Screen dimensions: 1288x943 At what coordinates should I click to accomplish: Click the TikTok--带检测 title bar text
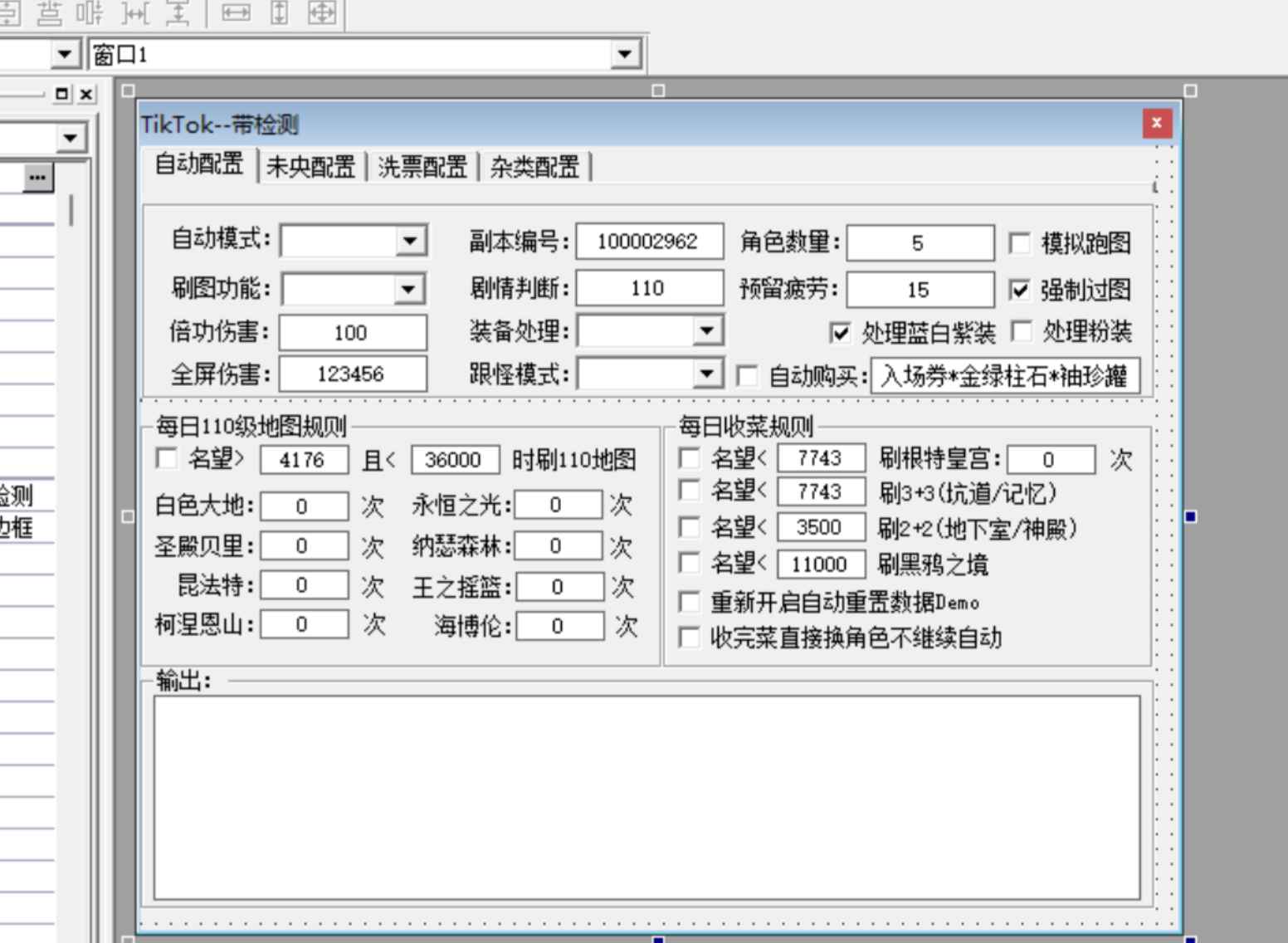pos(220,125)
